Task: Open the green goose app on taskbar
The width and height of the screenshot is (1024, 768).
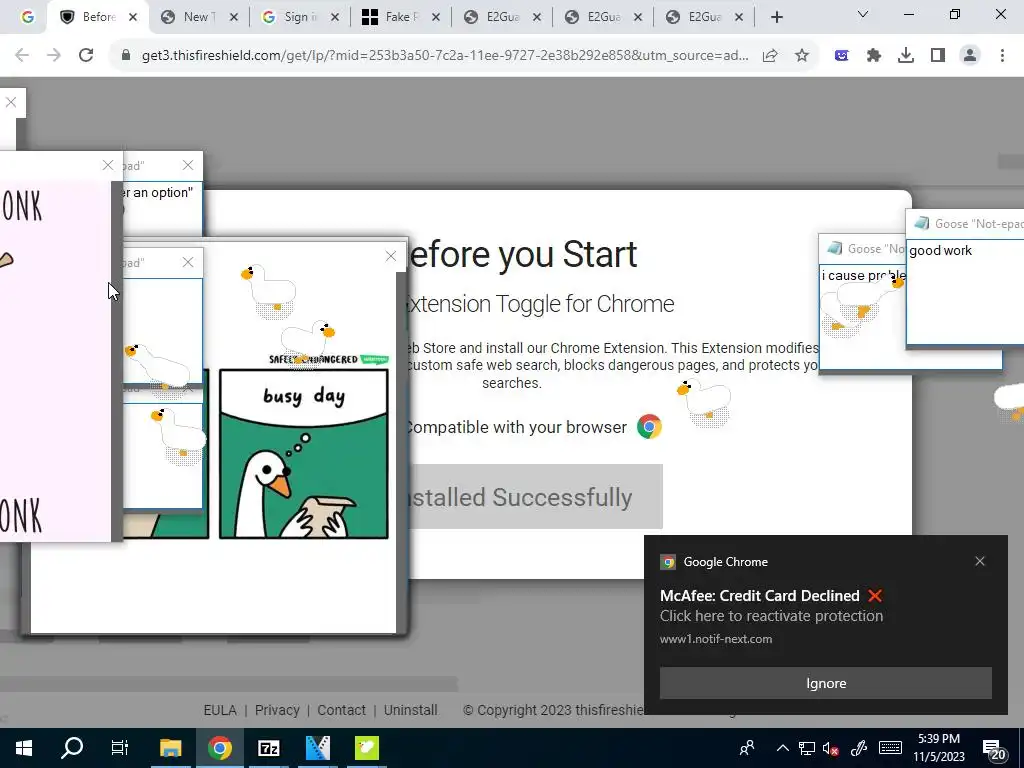Action: [366, 748]
